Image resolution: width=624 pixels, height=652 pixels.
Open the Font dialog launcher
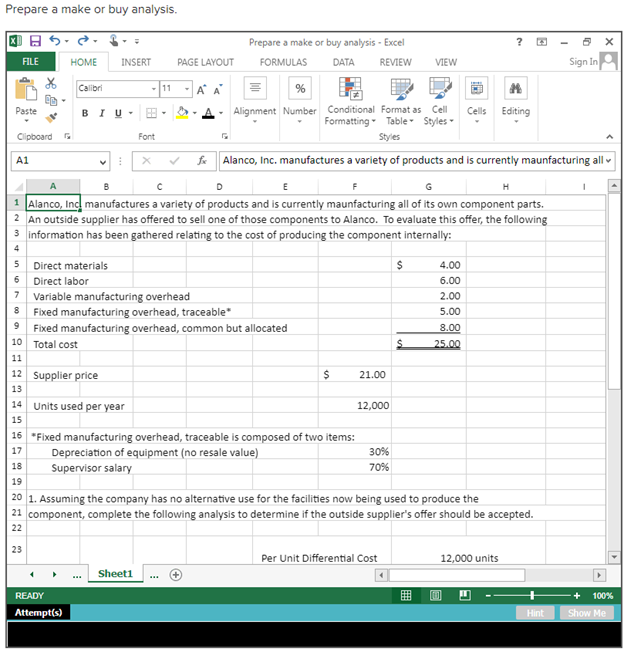(x=225, y=136)
